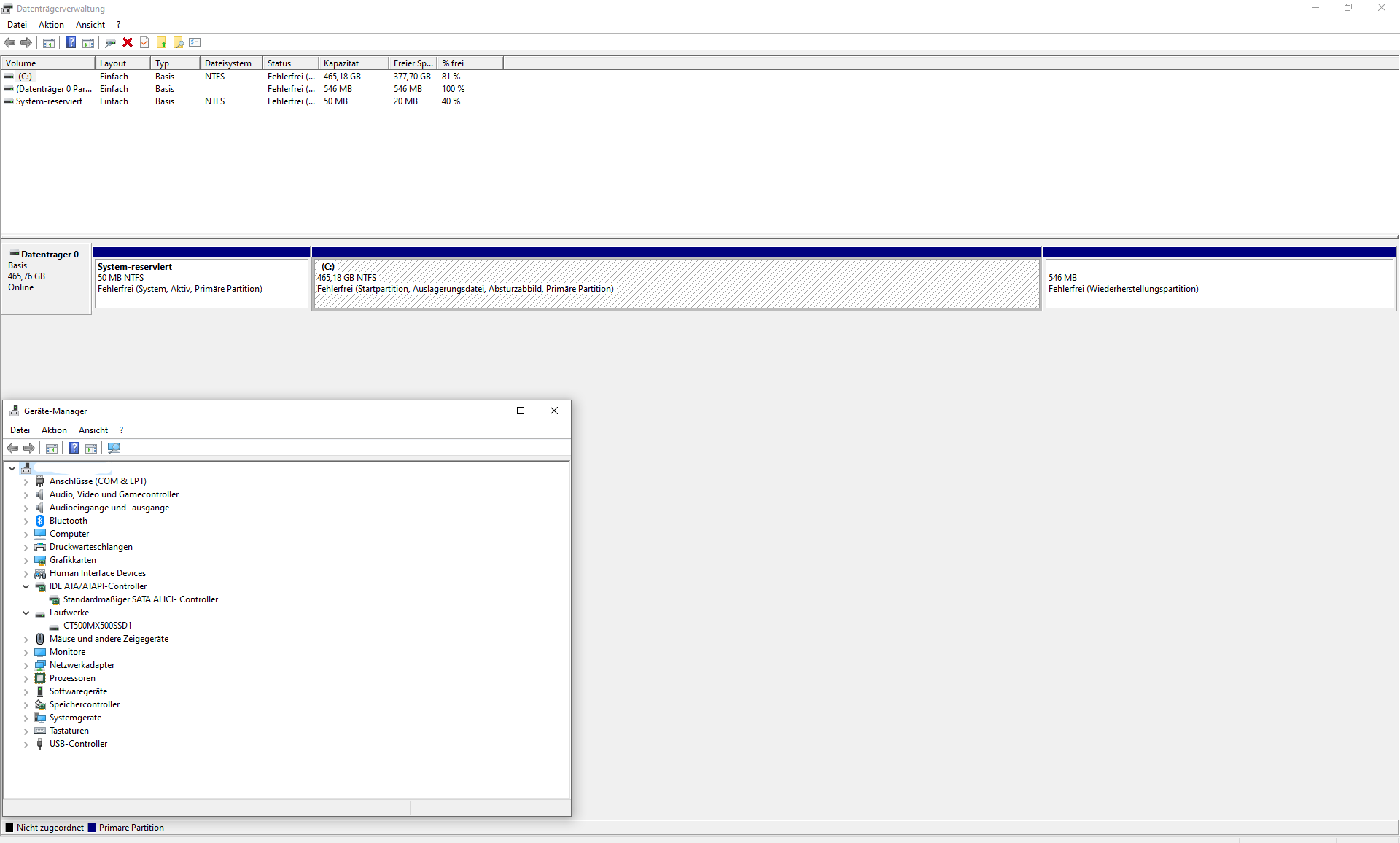Collapse the Laufwerke tree node

(x=26, y=613)
